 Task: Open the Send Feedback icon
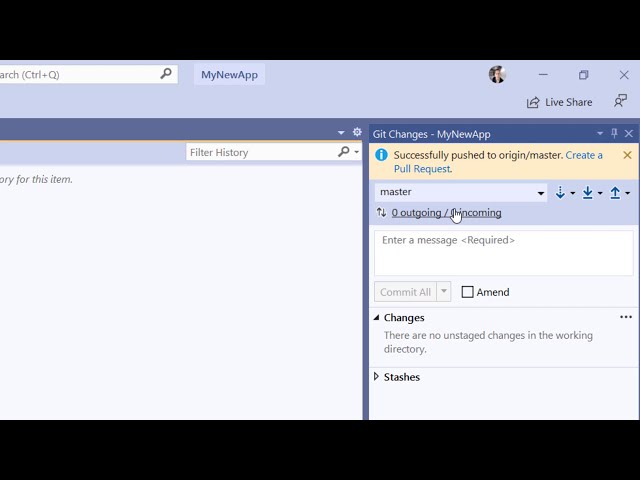pos(620,101)
